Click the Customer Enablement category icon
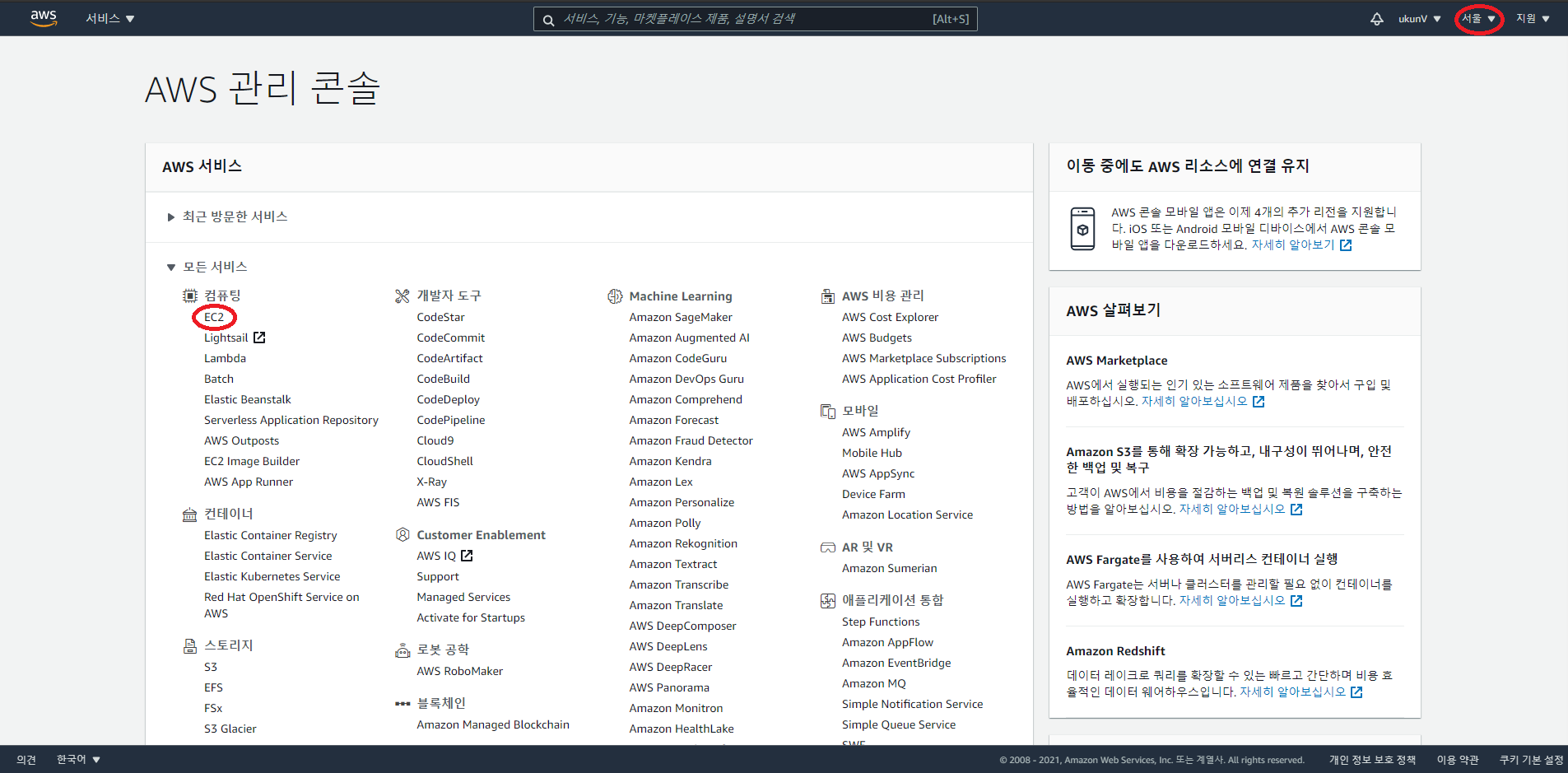The image size is (1568, 773). [402, 535]
